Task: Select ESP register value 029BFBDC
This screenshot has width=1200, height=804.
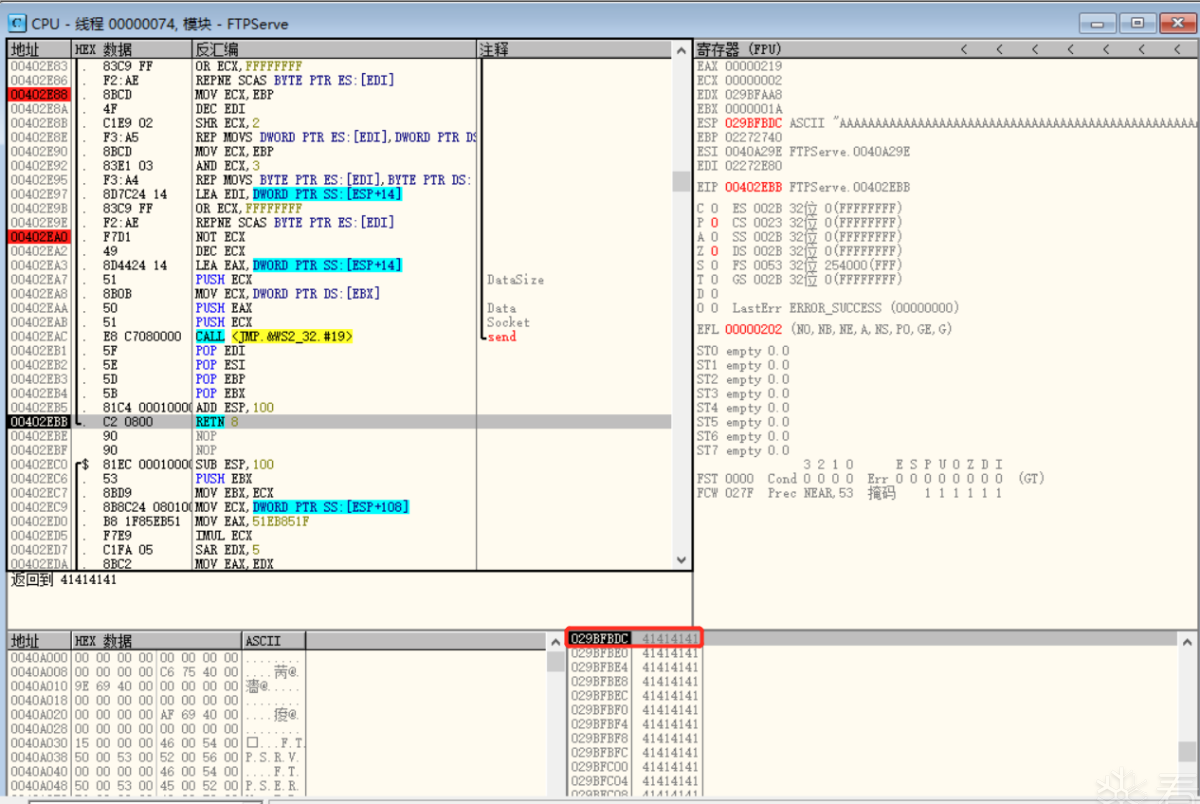Action: (x=753, y=123)
